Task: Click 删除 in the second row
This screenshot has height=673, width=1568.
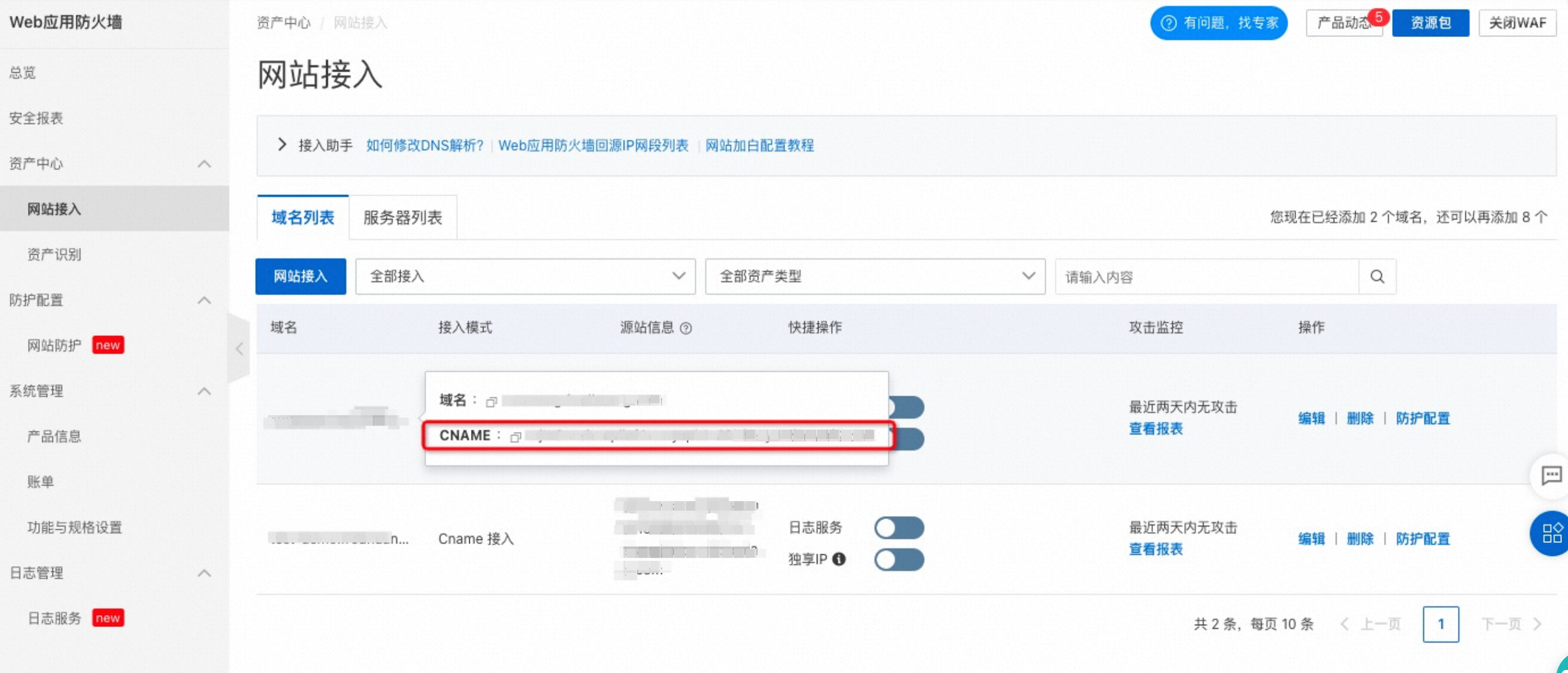Action: [x=1360, y=539]
